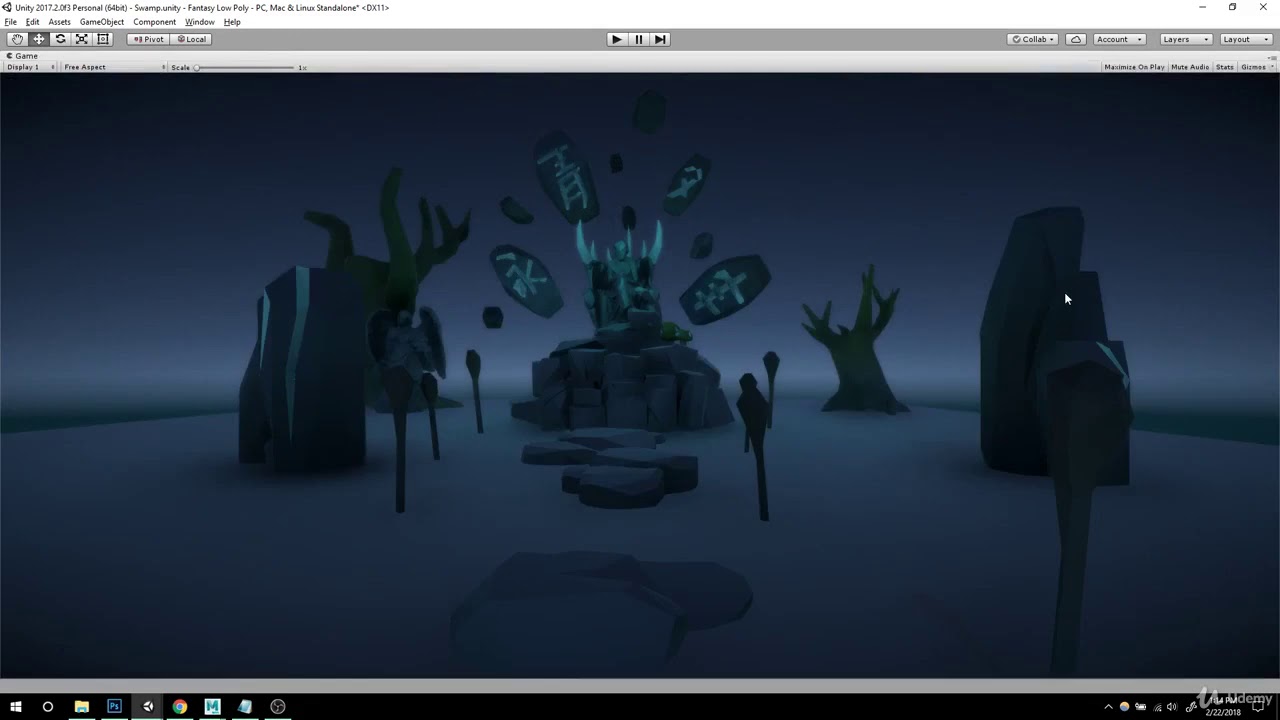1280x720 pixels.
Task: Open Game view panel options menu
Action: point(1273,56)
